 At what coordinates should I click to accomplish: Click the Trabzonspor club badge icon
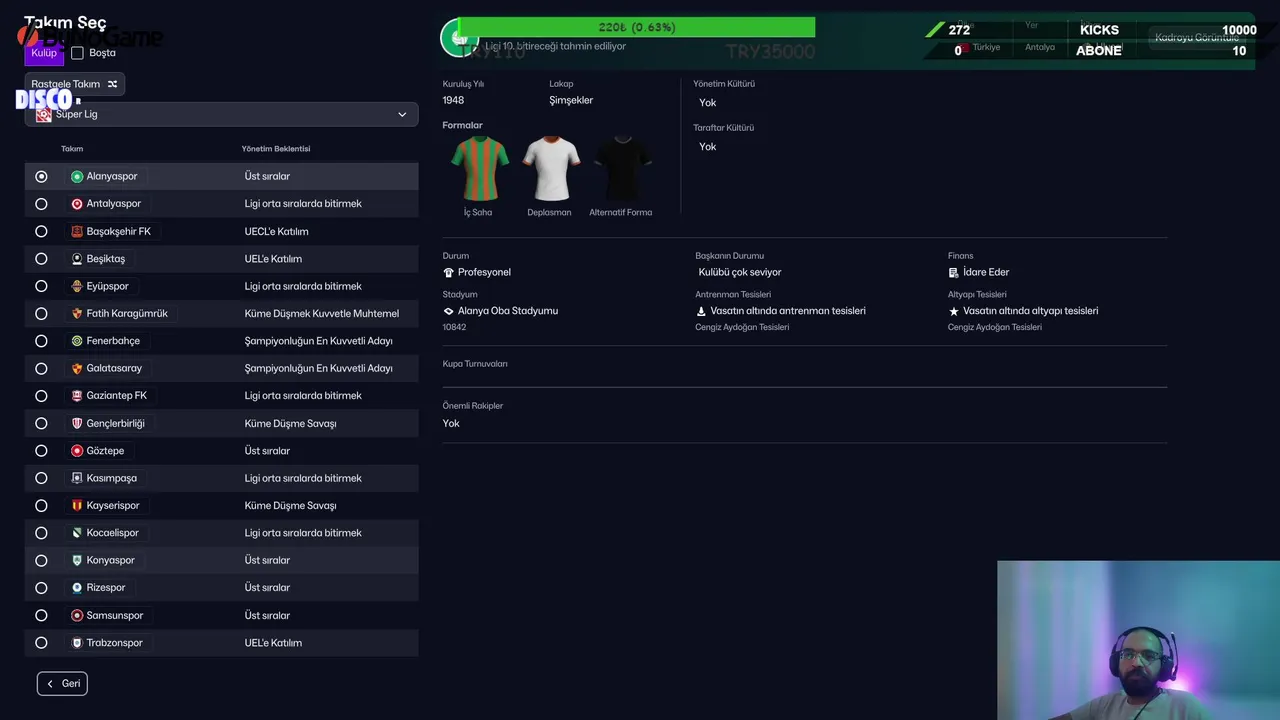click(77, 643)
